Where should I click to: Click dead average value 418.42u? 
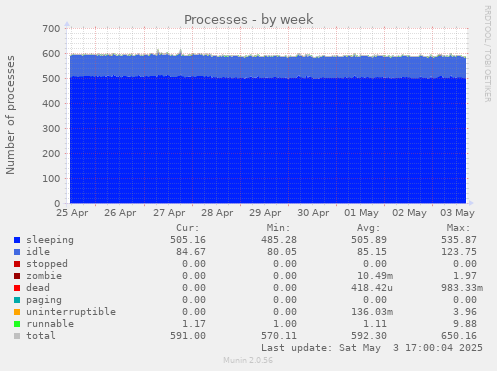click(372, 288)
